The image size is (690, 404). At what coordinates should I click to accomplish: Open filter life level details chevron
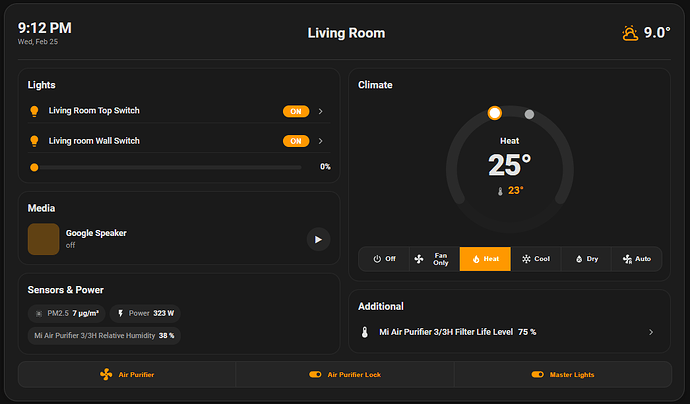point(651,332)
